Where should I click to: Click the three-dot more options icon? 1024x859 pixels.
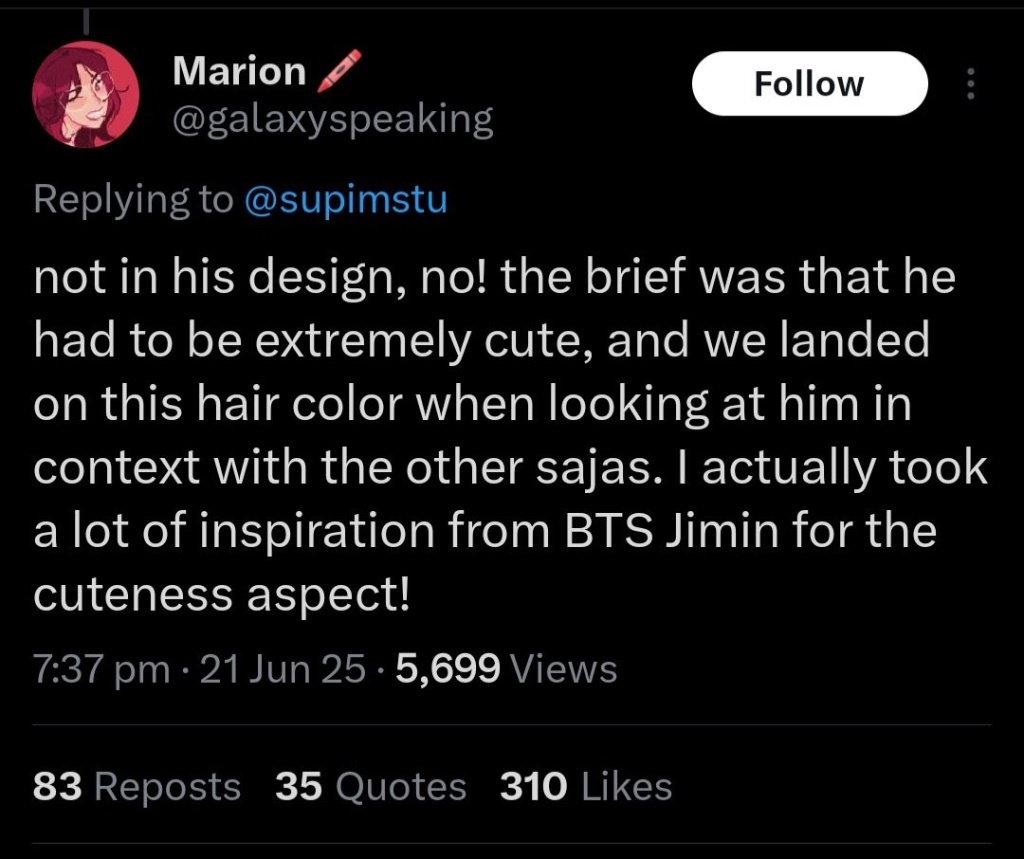click(x=970, y=84)
